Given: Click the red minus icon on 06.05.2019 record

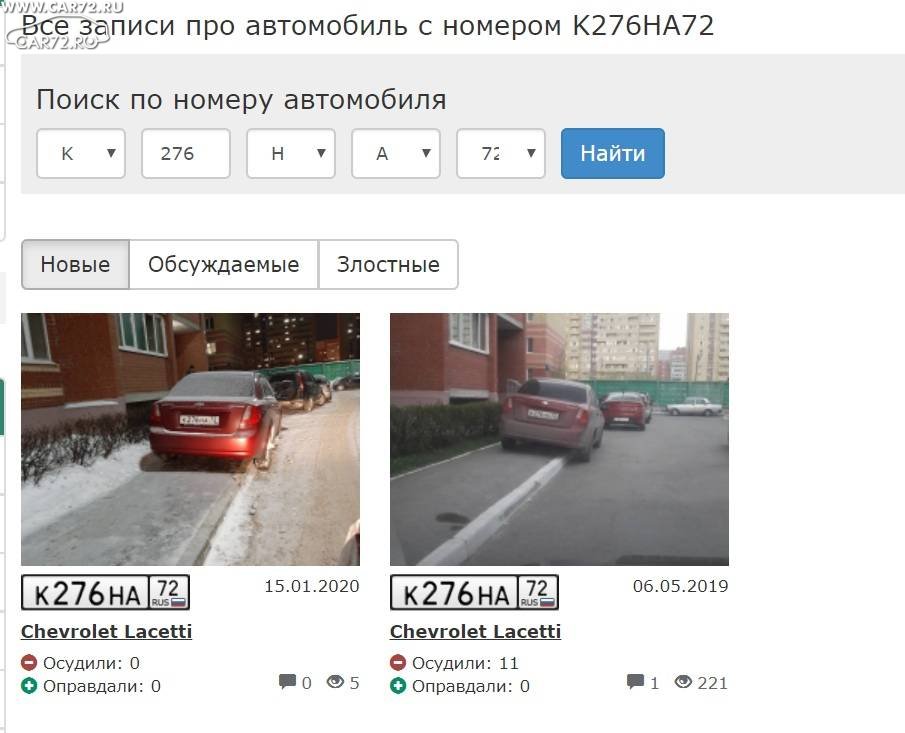Looking at the screenshot, I should click(x=398, y=663).
